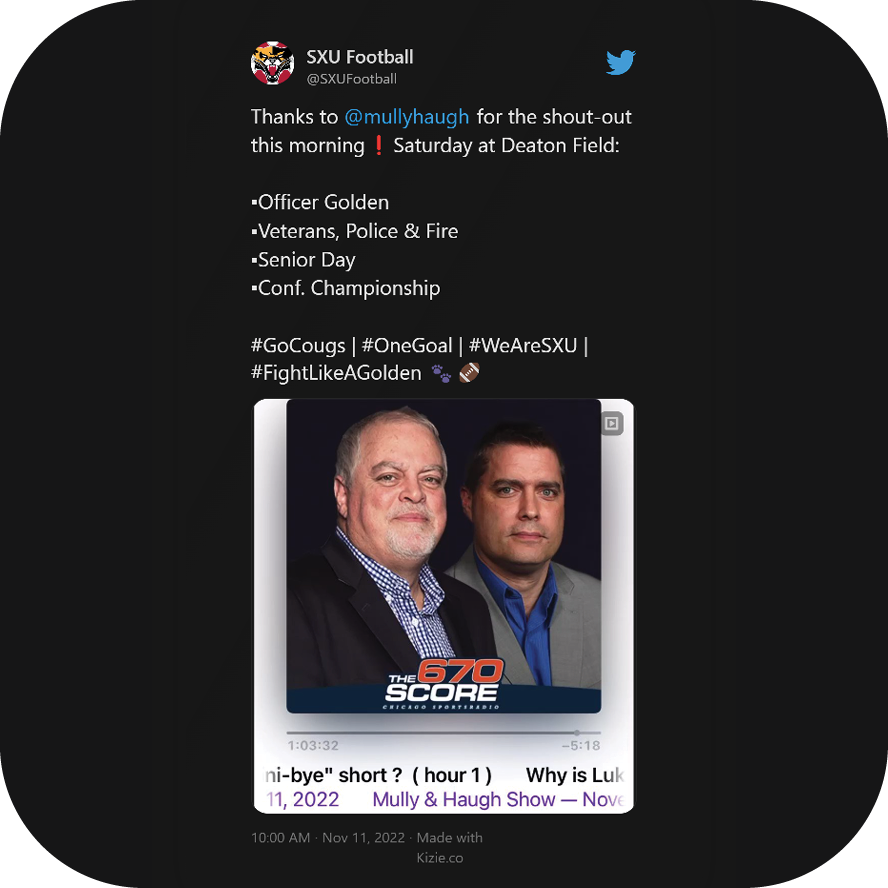The image size is (888, 888).
Task: Click the Twitter bird logo
Action: click(x=621, y=62)
